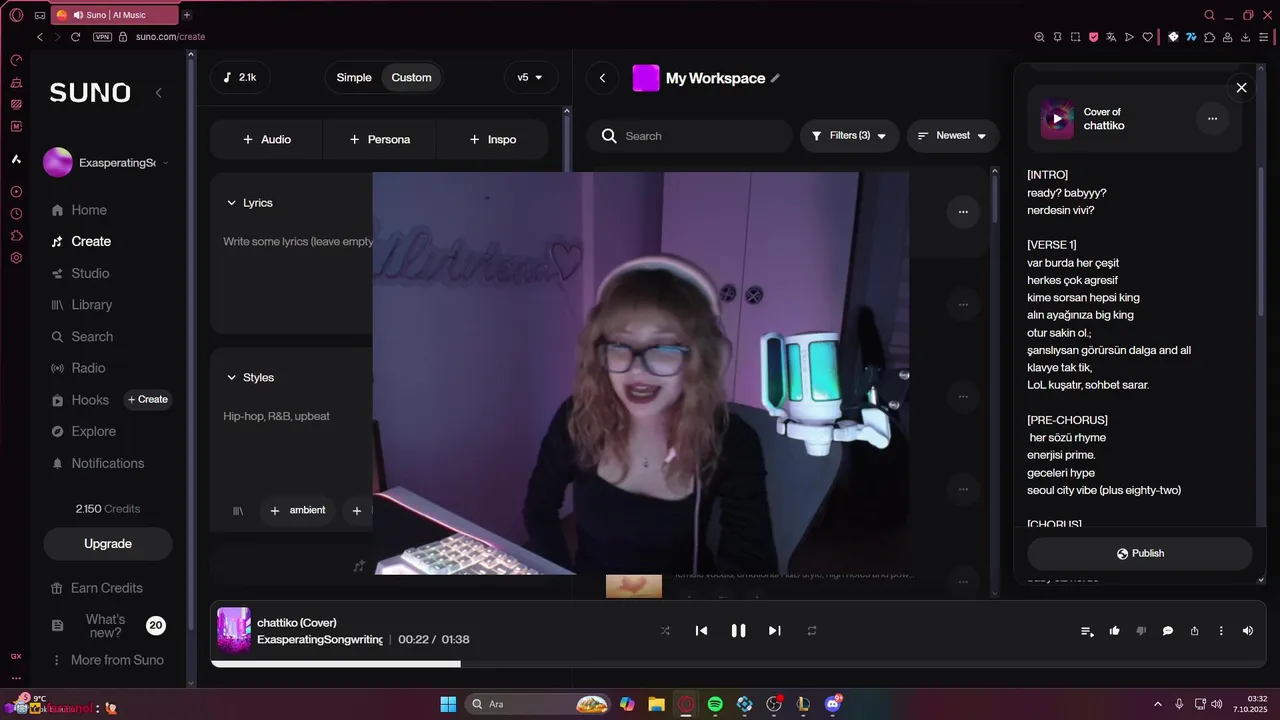Viewport: 1280px width, 720px height.
Task: Open browser snapshot tool
Action: [x=1075, y=37]
